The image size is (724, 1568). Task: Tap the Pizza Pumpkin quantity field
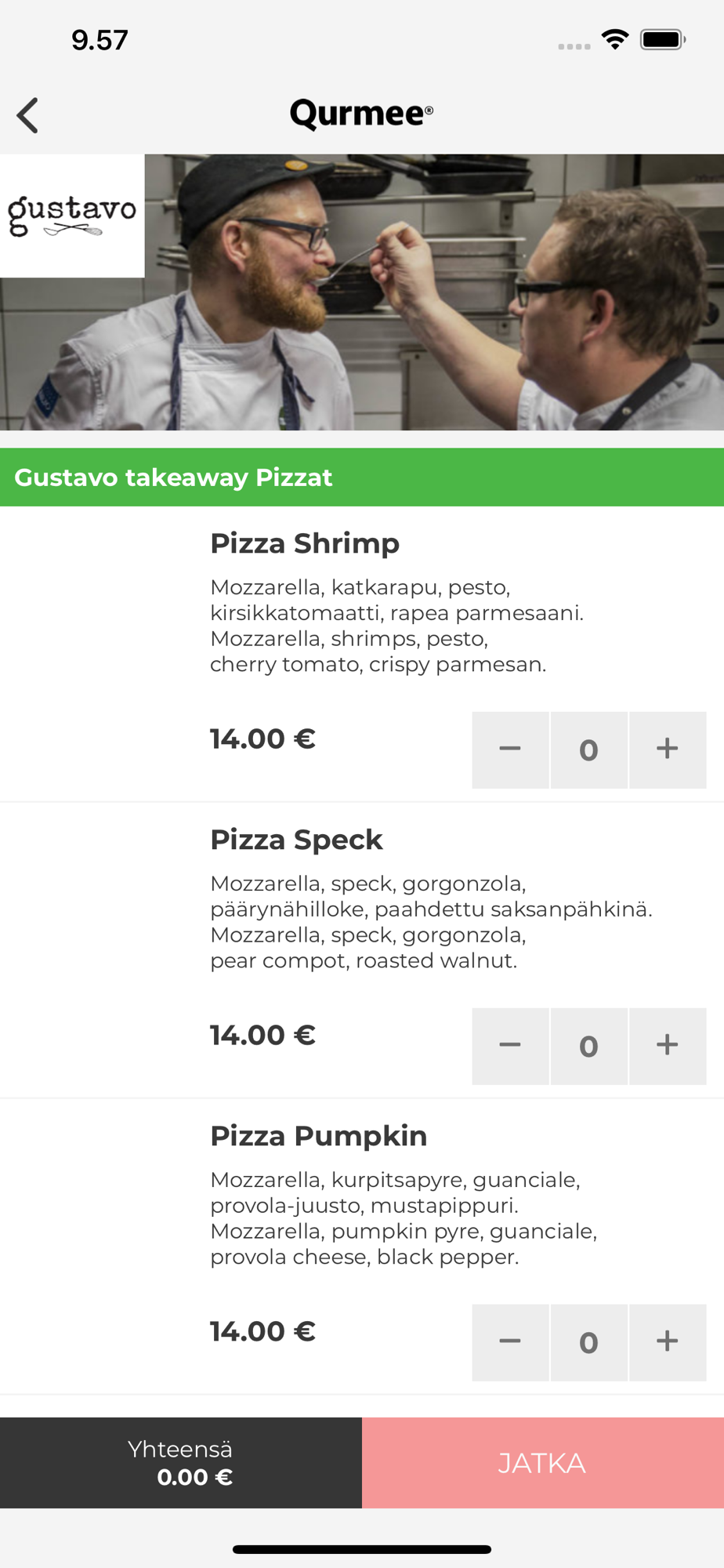pos(589,1342)
